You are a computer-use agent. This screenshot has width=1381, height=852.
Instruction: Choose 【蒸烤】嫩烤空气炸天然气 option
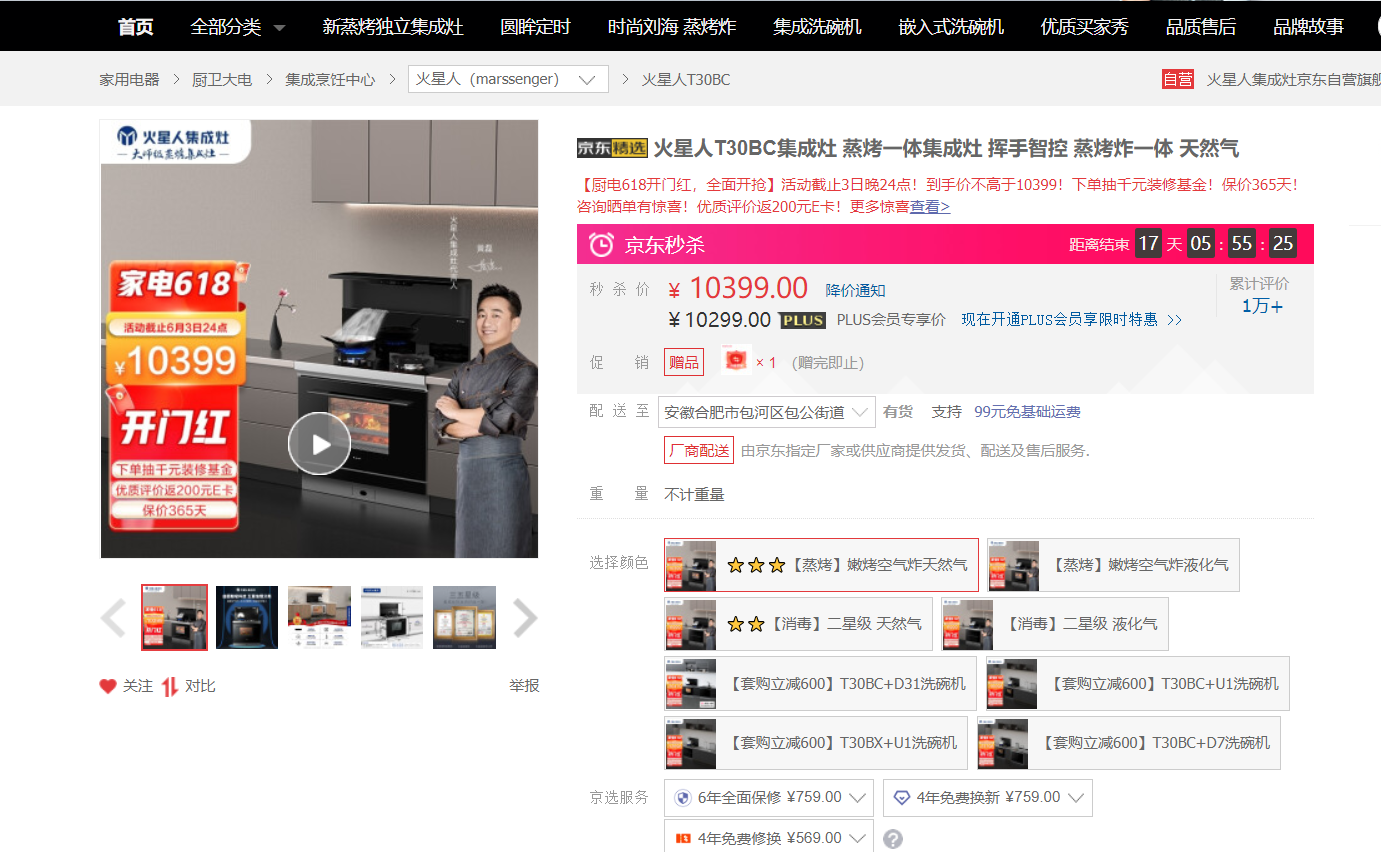[x=821, y=565]
